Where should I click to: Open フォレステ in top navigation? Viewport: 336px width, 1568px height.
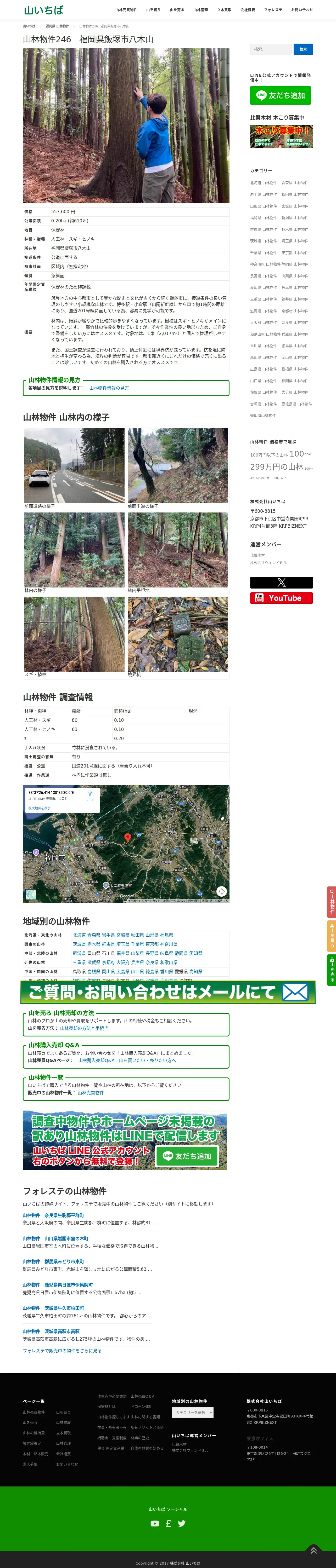pyautogui.click(x=273, y=10)
